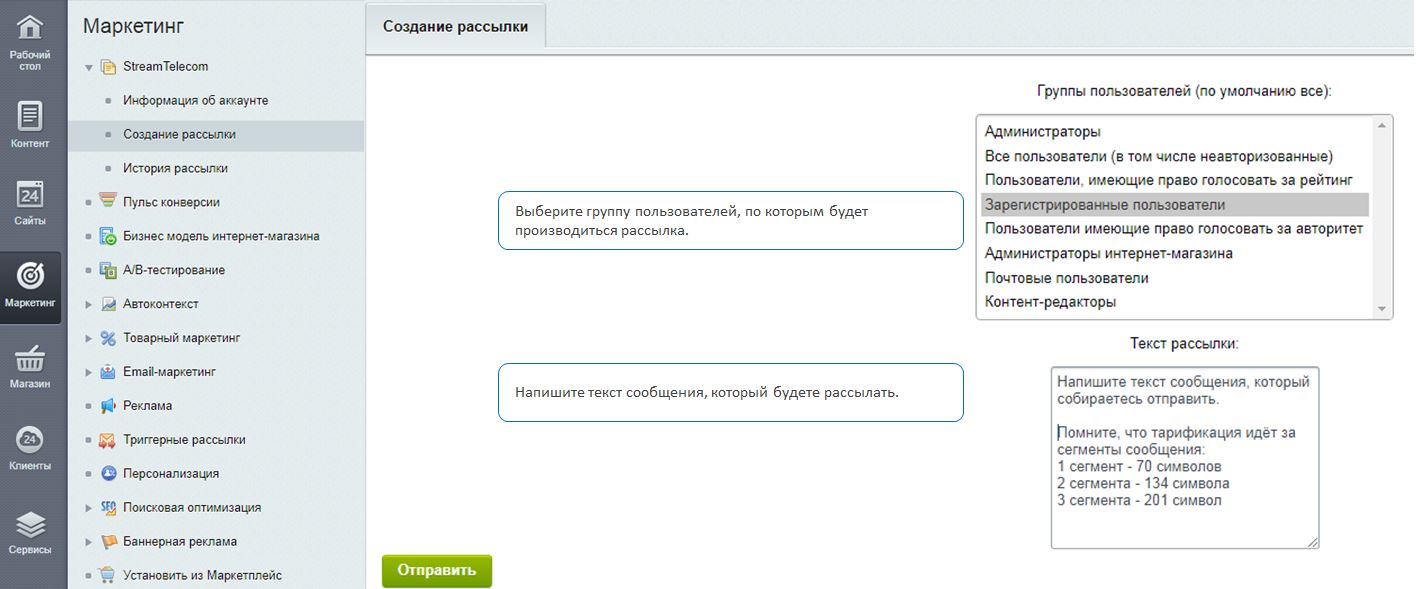
Task: Open the Клиенты sidebar icon
Action: coord(30,440)
